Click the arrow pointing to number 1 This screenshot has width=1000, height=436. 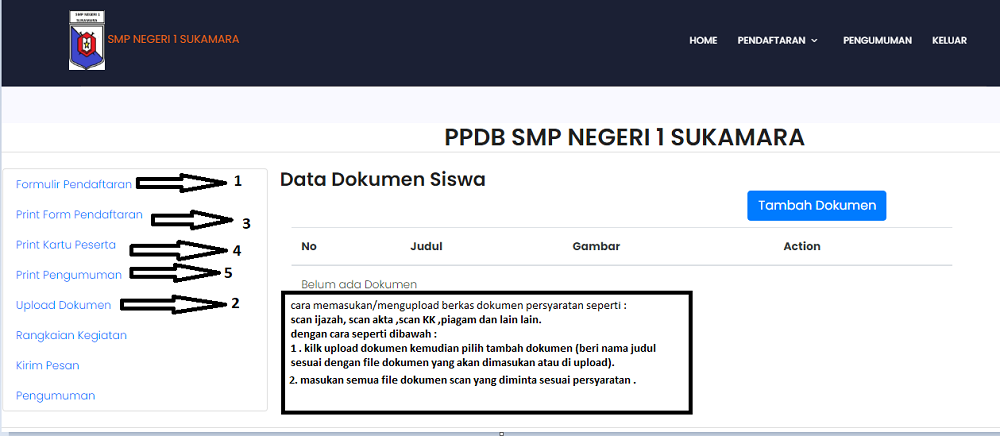pos(182,182)
